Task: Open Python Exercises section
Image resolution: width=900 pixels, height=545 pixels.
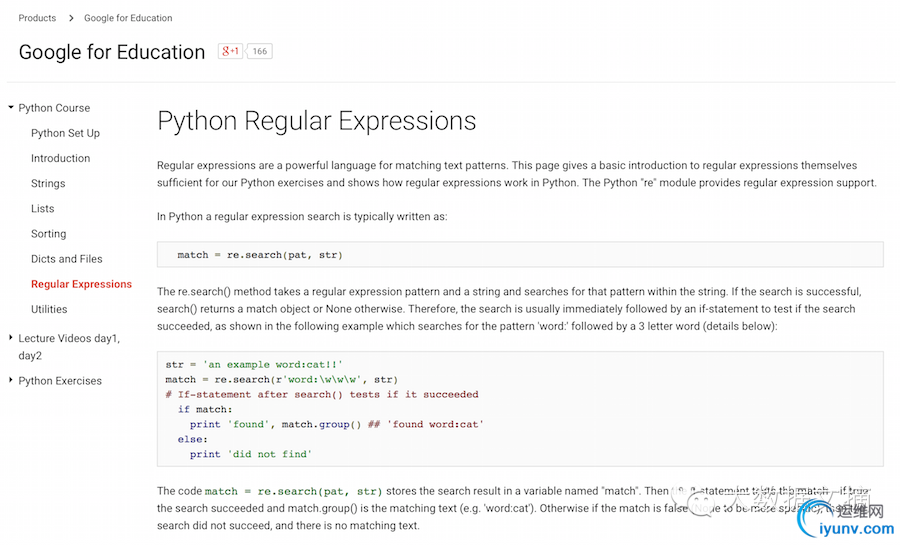Action: point(60,381)
